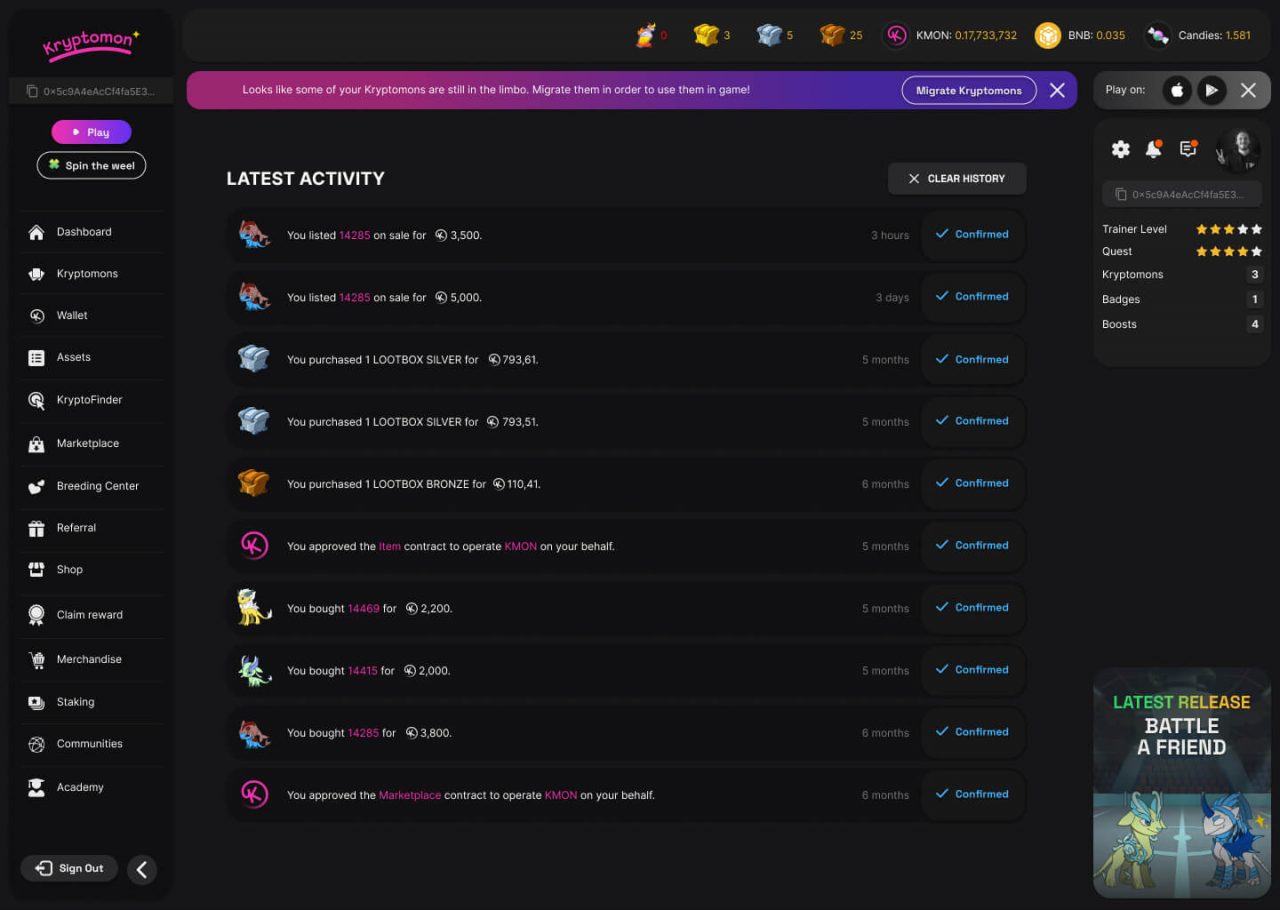Image resolution: width=1280 pixels, height=910 pixels.
Task: Open the messages icon with red dot
Action: (x=1188, y=149)
